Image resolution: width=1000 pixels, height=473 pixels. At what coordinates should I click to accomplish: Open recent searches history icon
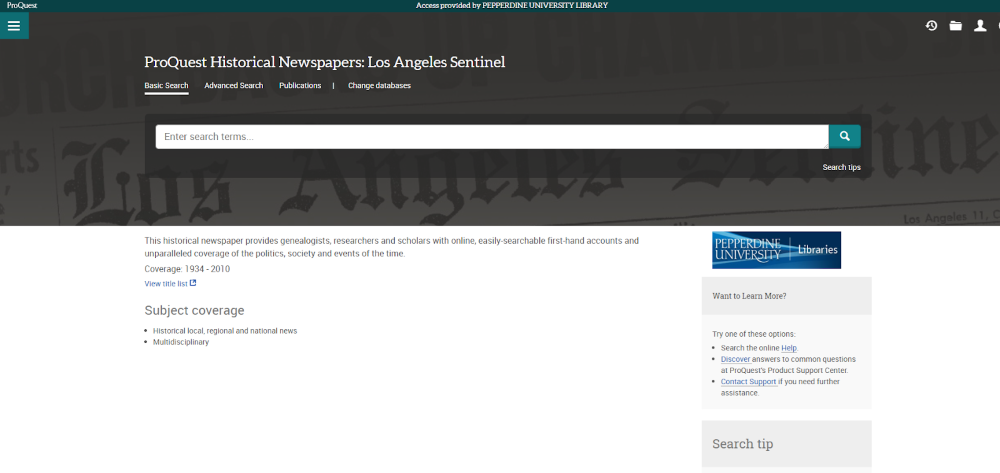931,25
